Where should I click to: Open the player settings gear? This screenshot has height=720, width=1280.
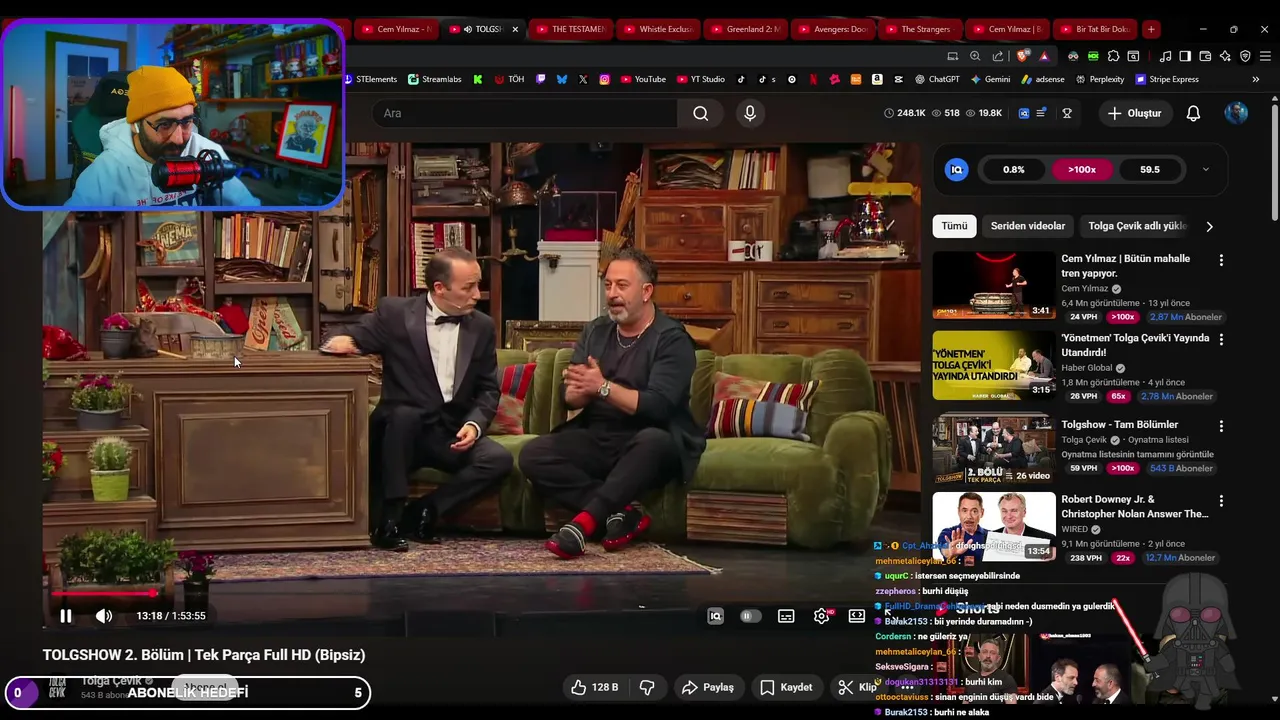click(822, 616)
